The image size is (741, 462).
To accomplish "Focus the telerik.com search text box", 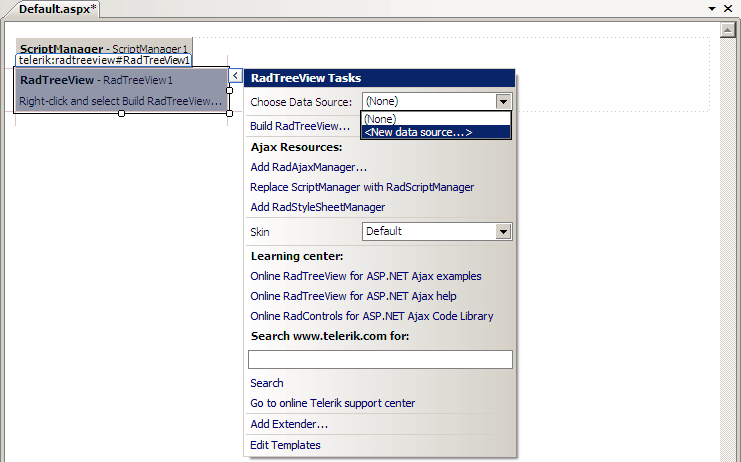I will pyautogui.click(x=380, y=359).
